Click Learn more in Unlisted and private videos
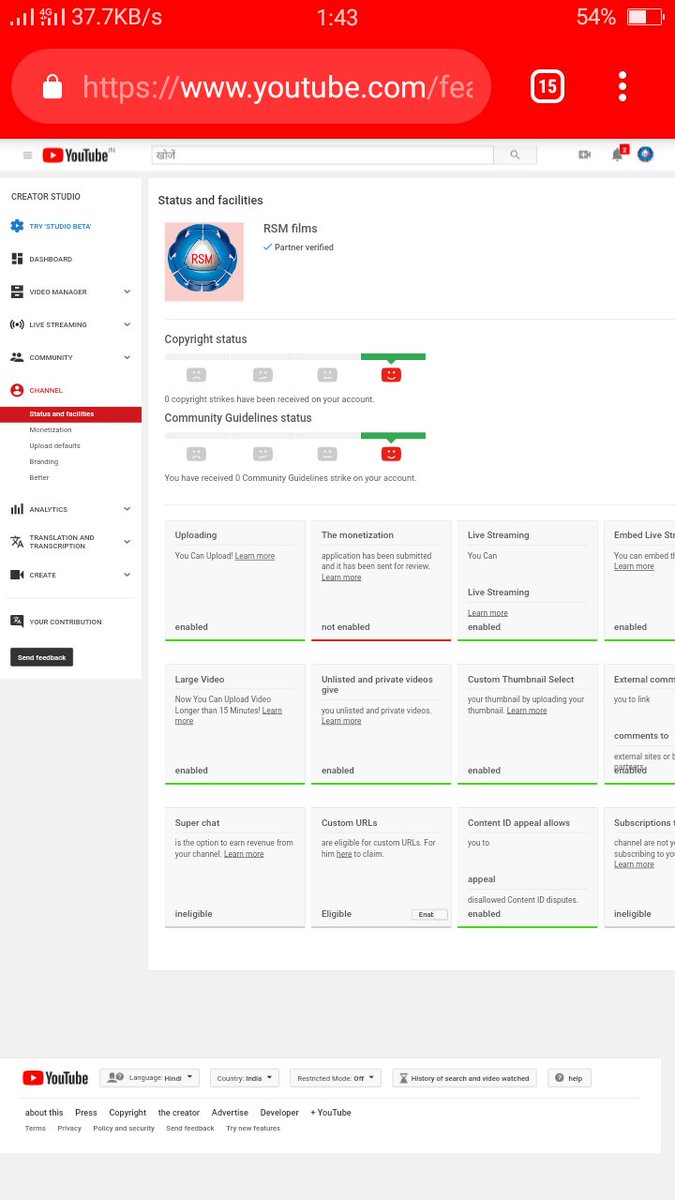This screenshot has height=1200, width=675. pyautogui.click(x=341, y=721)
